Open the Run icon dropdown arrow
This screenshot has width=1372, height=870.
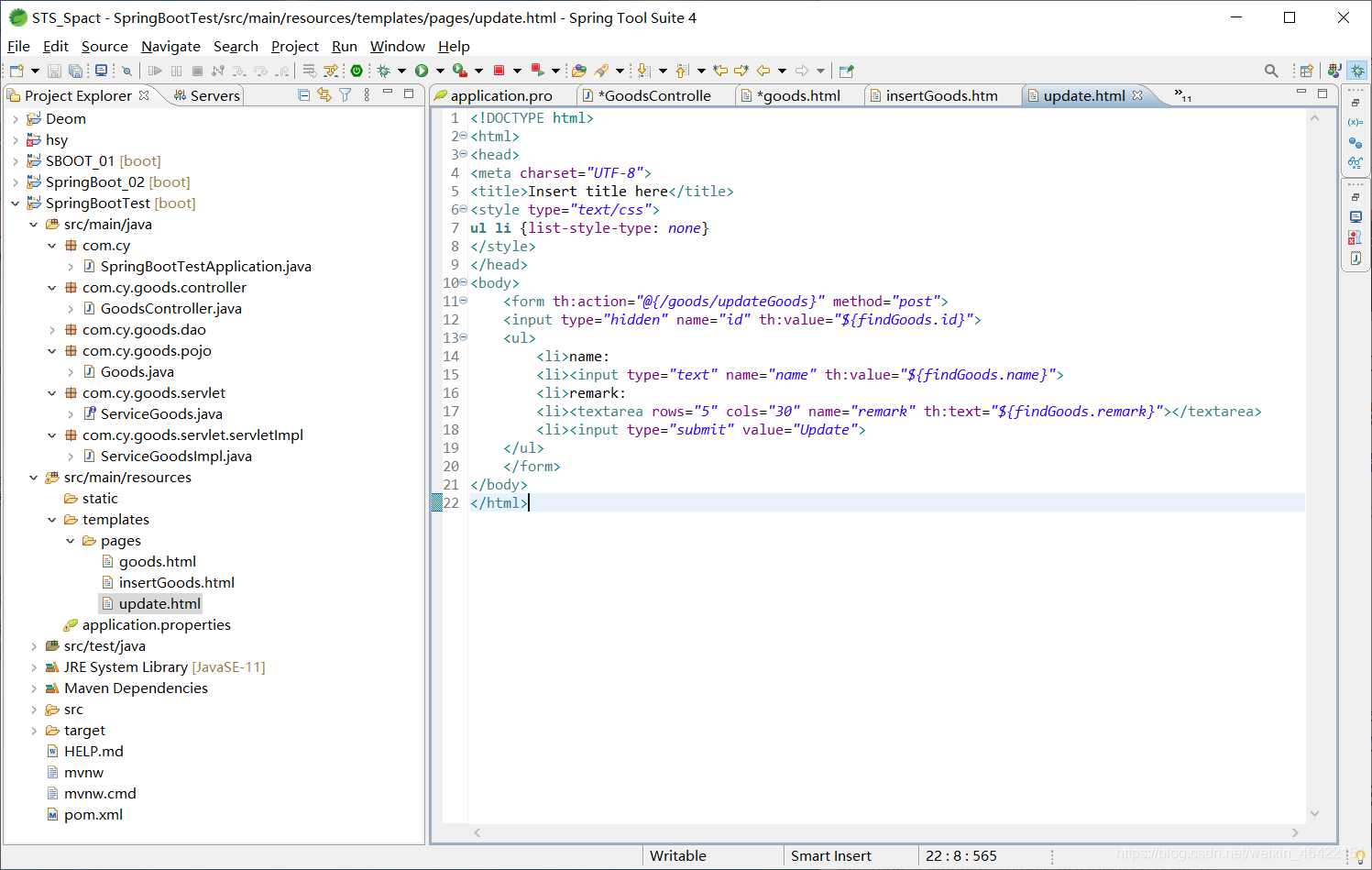[440, 71]
